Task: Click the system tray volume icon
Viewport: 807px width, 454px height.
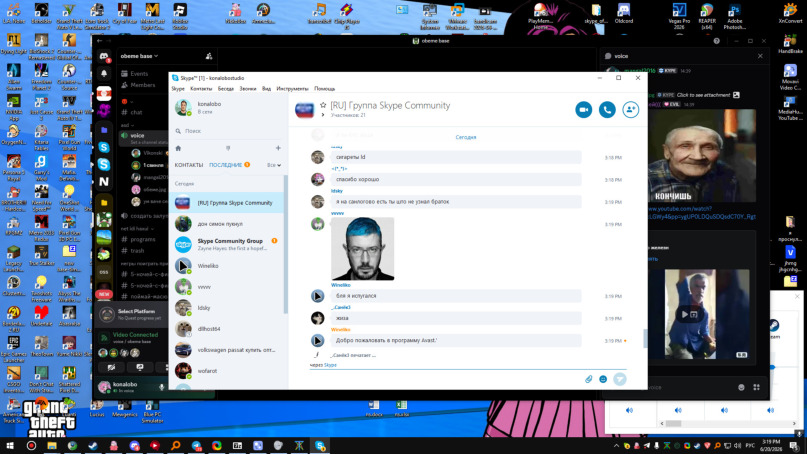Action: click(738, 446)
